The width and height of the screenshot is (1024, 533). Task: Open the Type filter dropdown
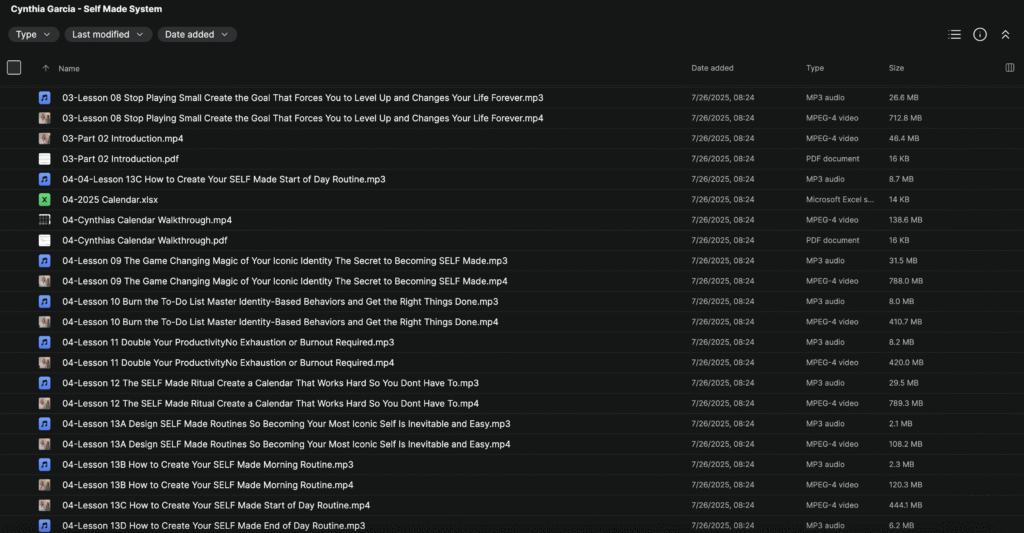coord(33,34)
